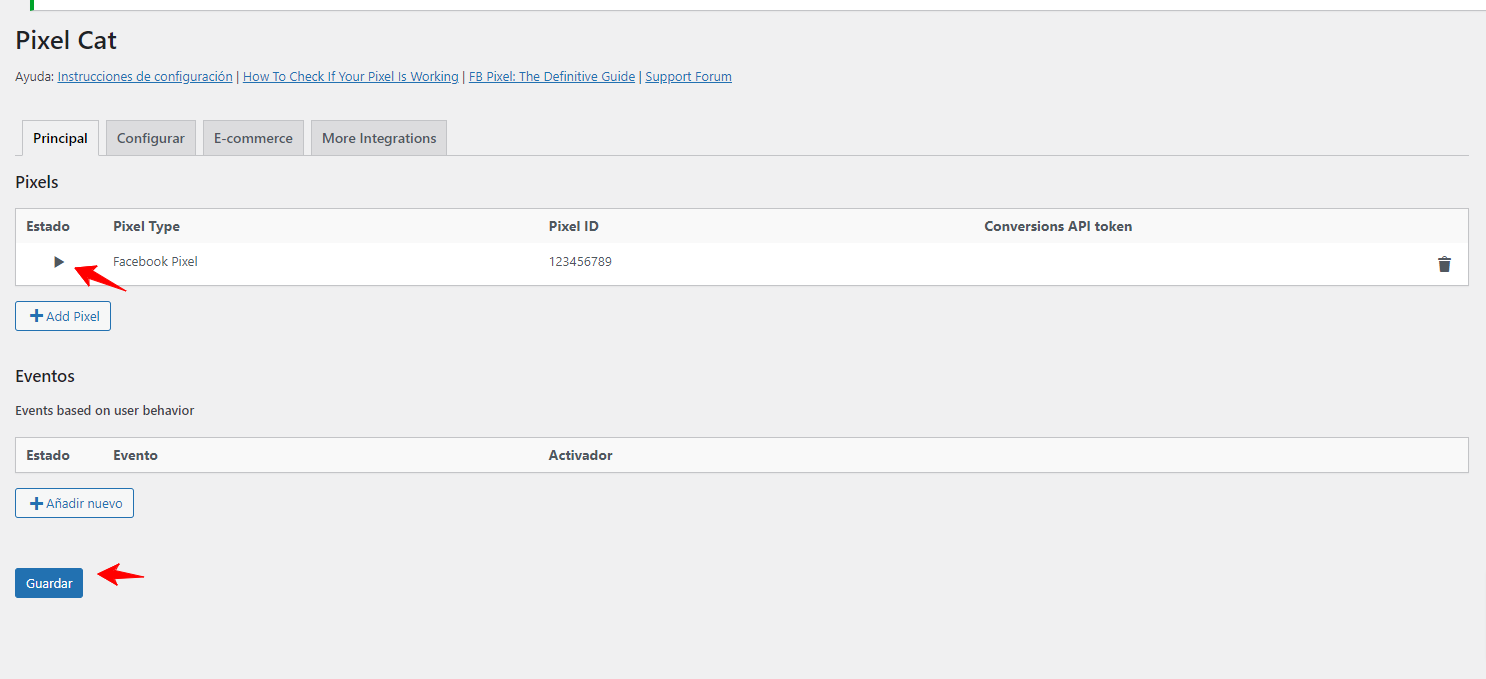Screen dimensions: 1486x679
Task: Go to the Principal tab
Action: click(x=60, y=138)
